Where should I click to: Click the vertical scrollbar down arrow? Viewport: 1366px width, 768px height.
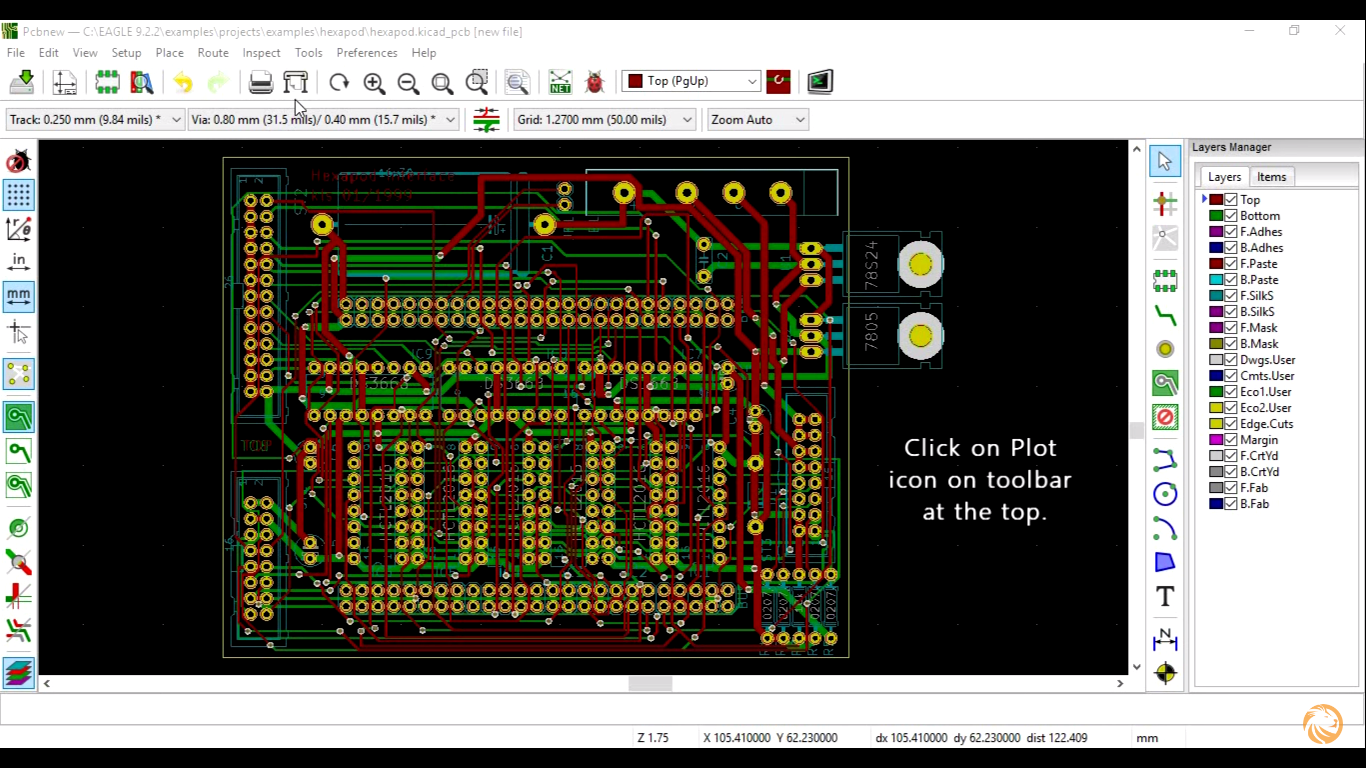(1137, 667)
